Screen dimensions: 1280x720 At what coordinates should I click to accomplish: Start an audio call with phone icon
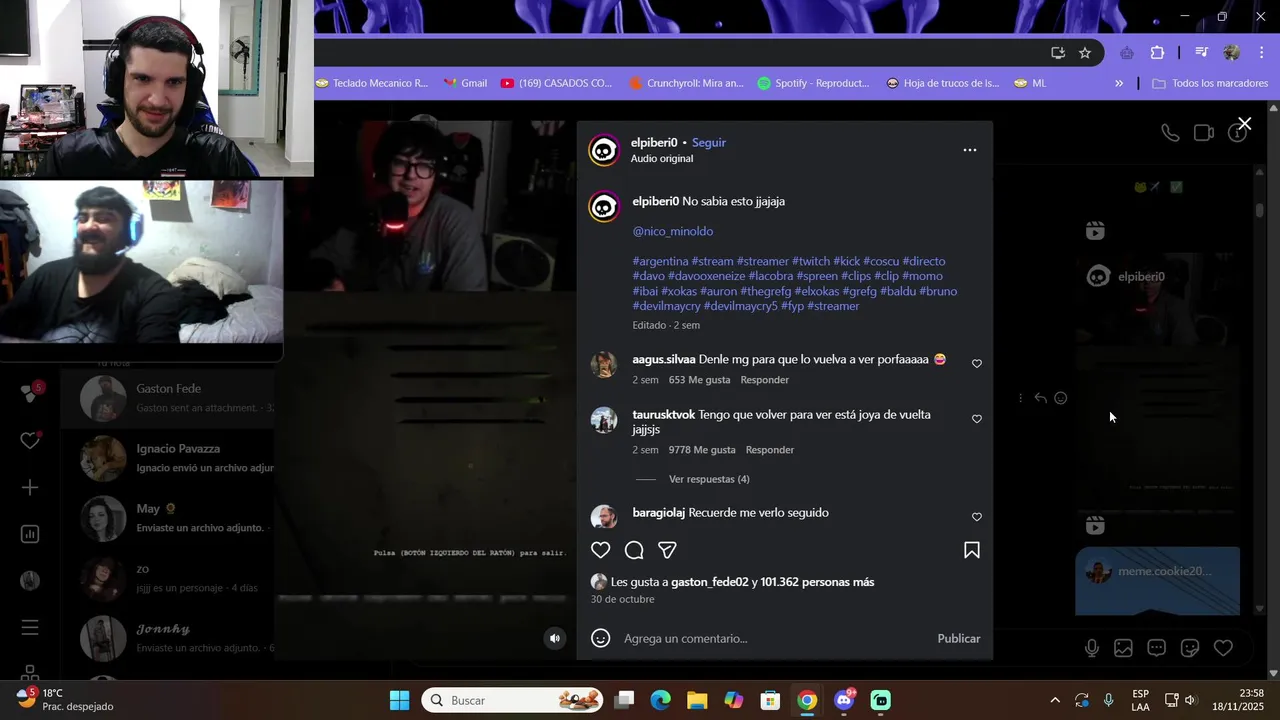point(1170,133)
